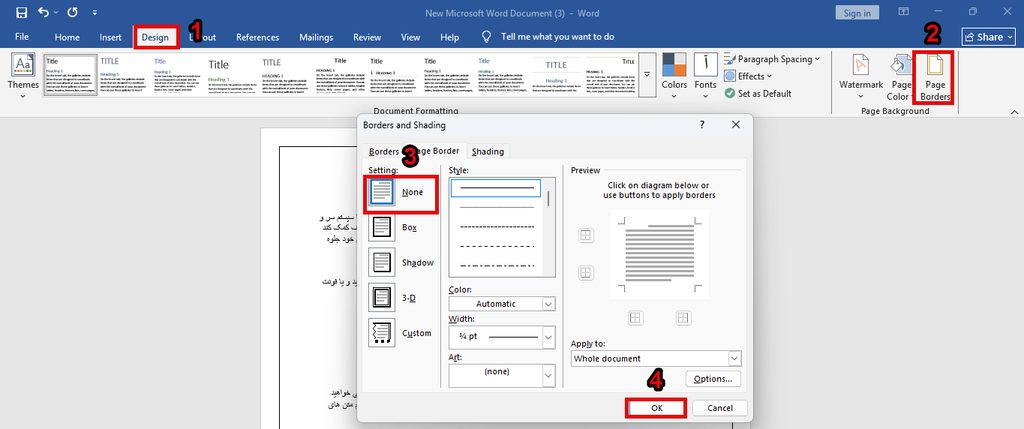
Task: Open the Fonts theme menu
Action: pyautogui.click(x=705, y=77)
